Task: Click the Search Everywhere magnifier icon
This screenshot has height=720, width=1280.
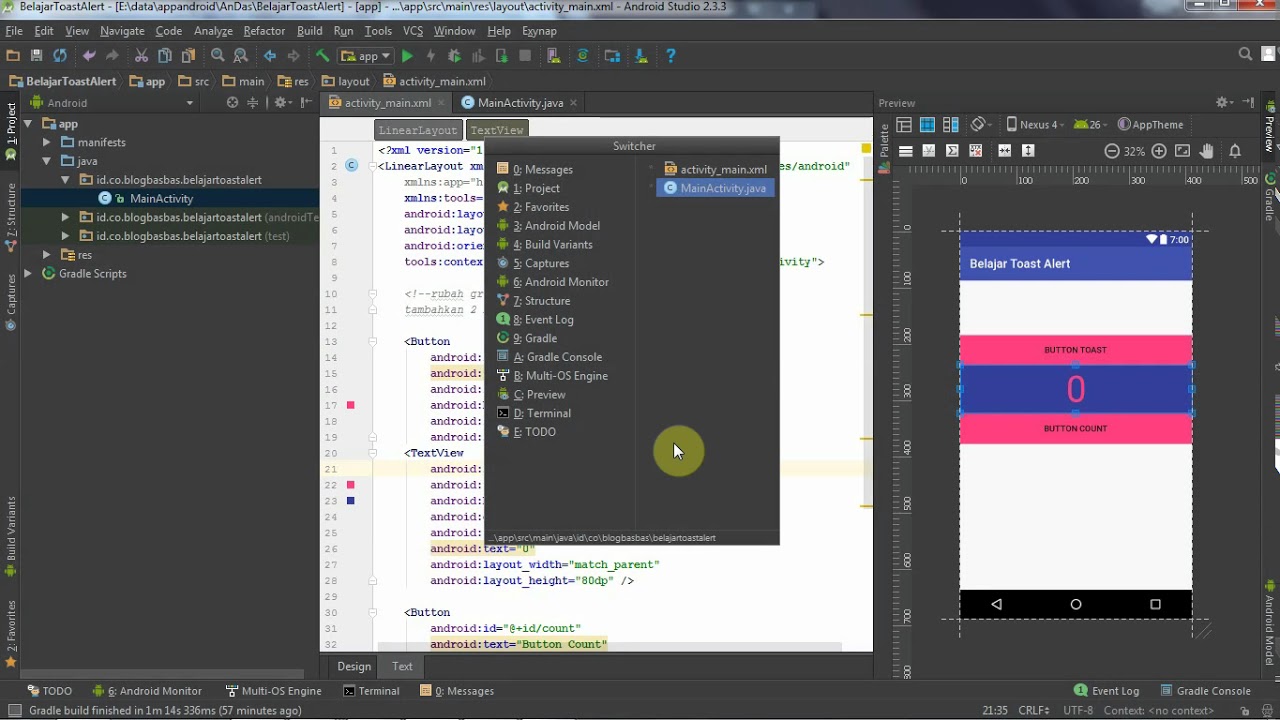Action: point(1245,55)
